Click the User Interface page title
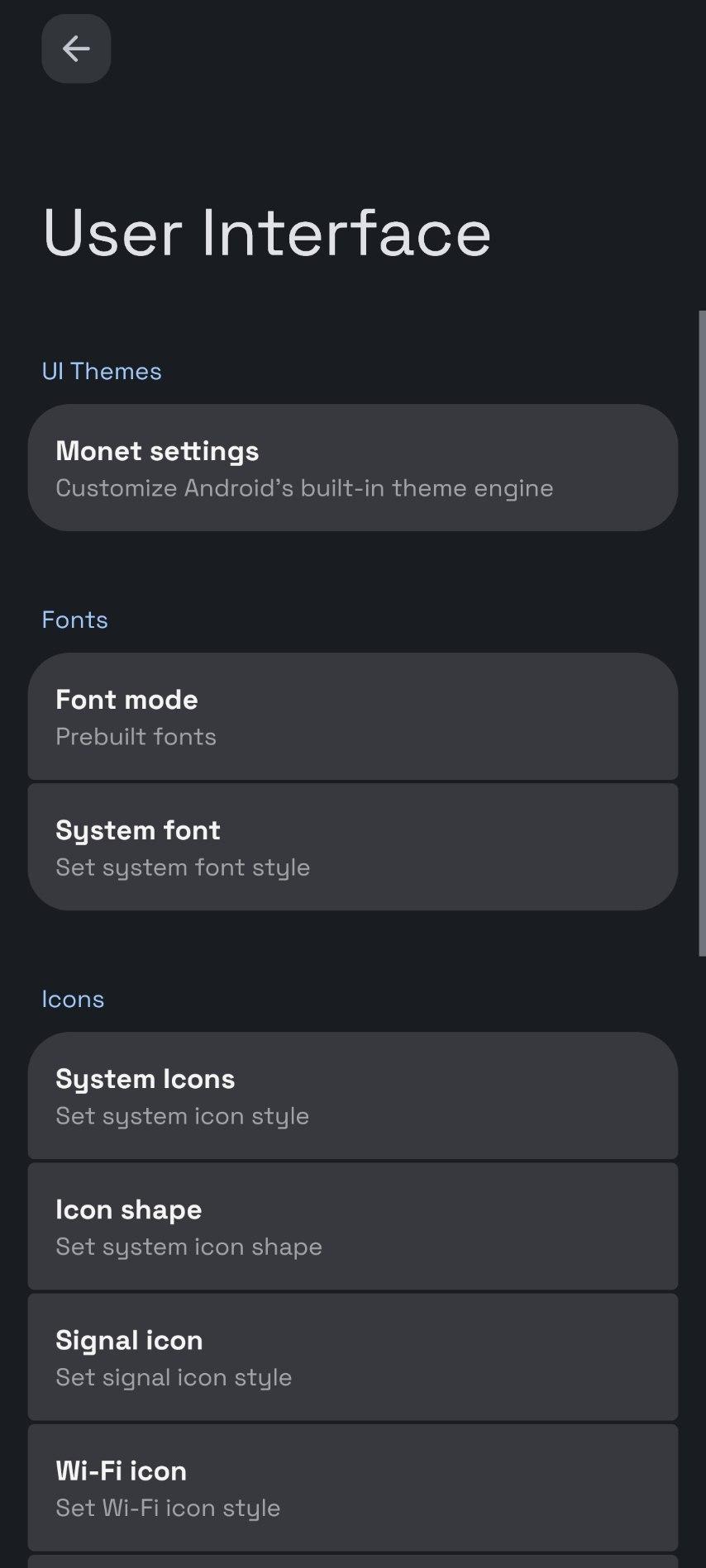Screen dimensions: 706x1568 266,233
